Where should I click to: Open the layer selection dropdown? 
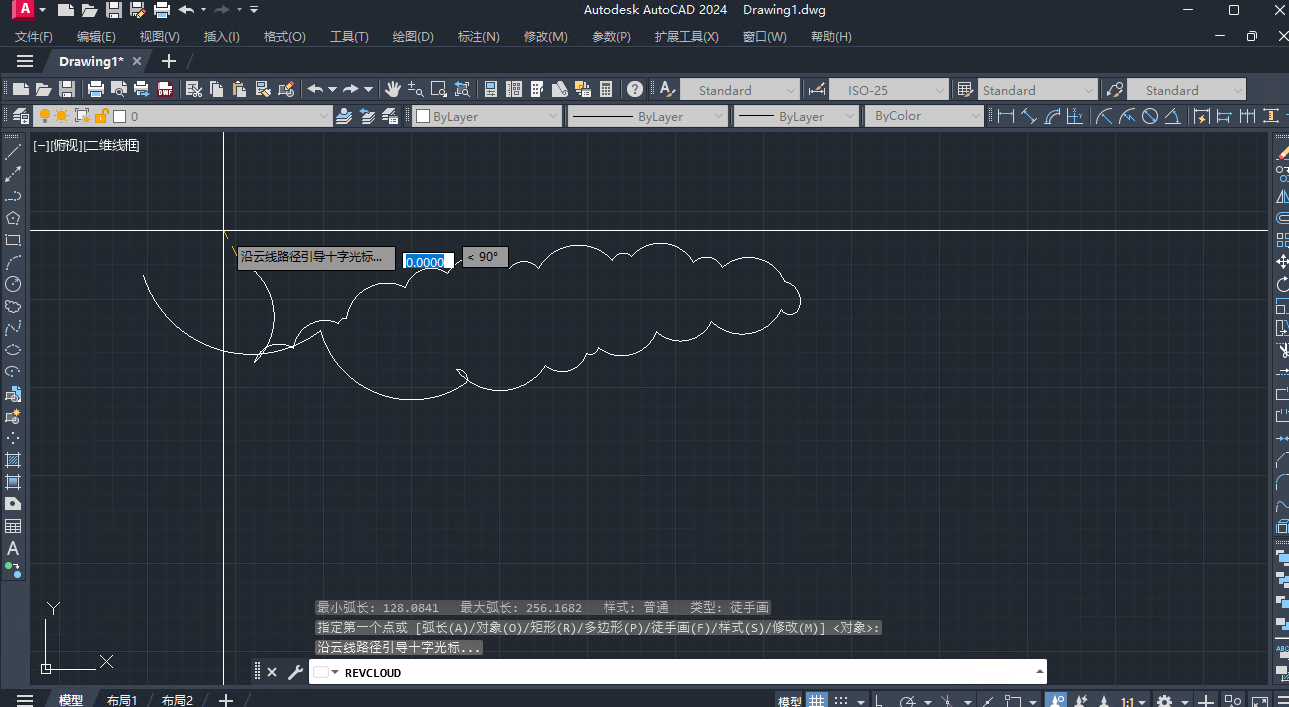click(x=325, y=115)
